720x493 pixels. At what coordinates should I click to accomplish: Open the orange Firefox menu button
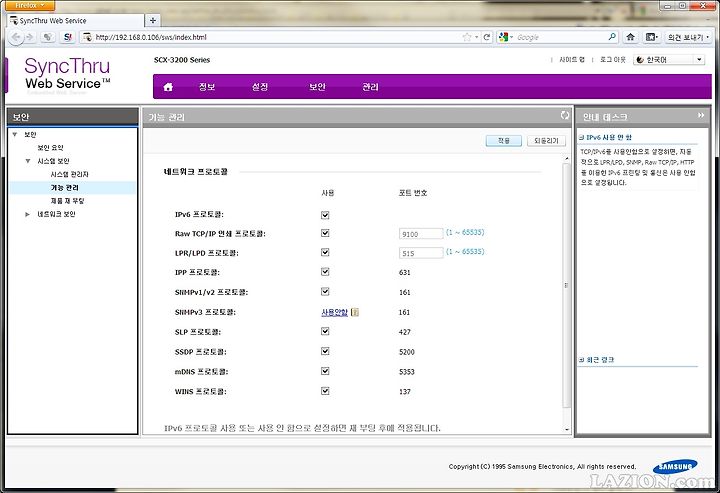pyautogui.click(x=30, y=6)
